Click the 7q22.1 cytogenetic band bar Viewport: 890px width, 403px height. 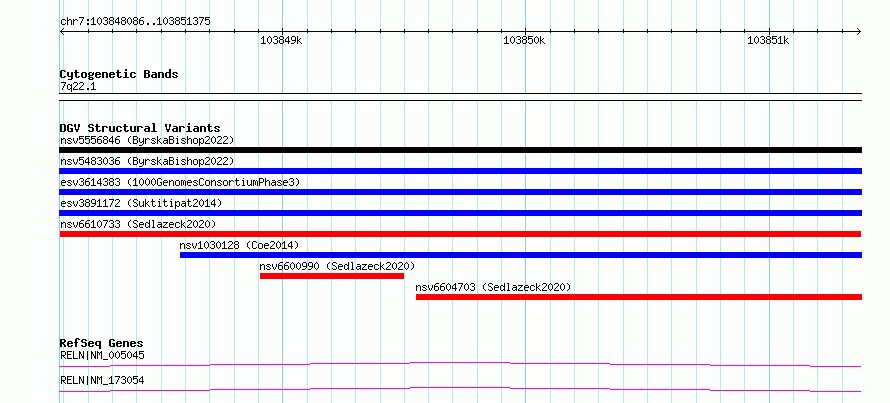tap(460, 97)
